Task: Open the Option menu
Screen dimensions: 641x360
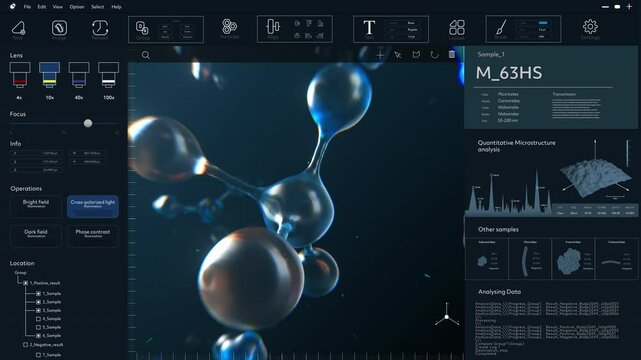Action: (77, 7)
